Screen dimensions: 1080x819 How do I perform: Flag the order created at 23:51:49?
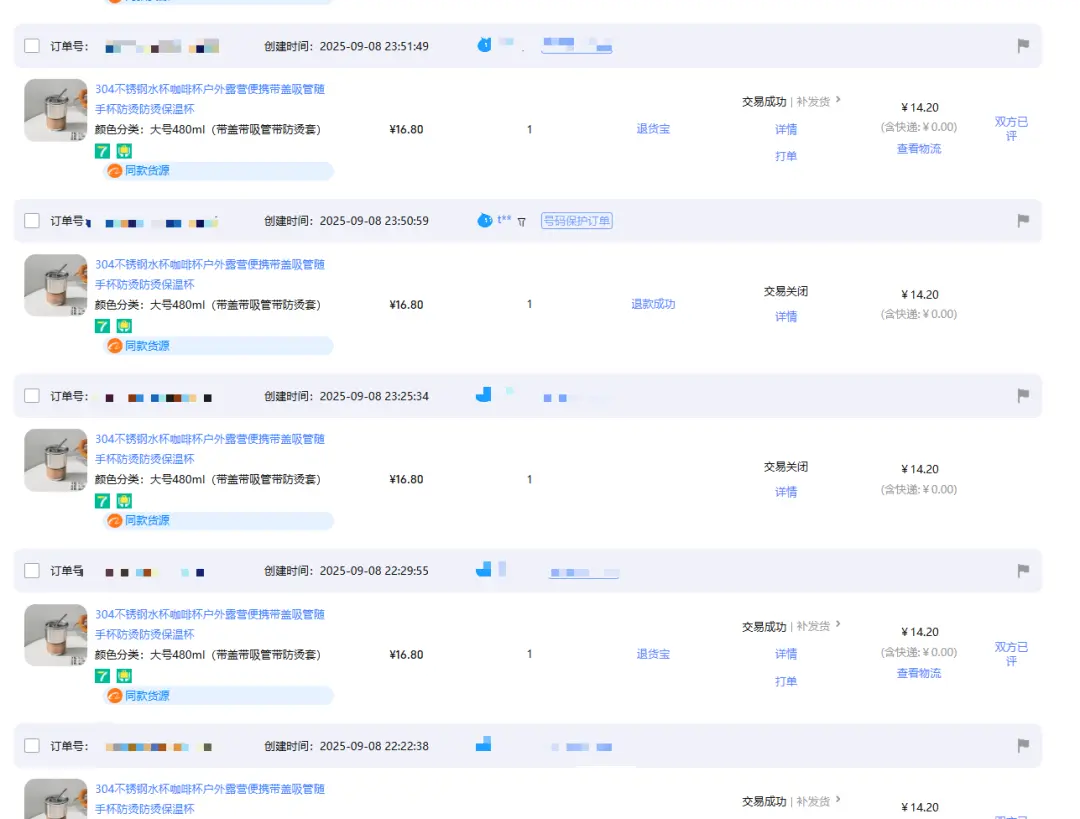click(x=1023, y=46)
